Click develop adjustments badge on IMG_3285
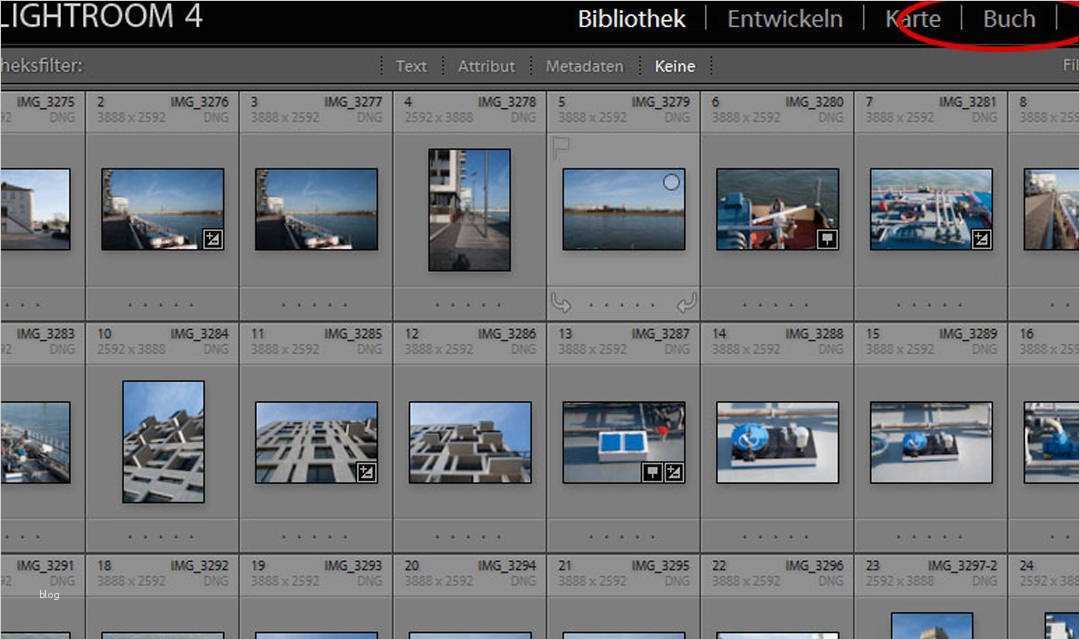Screen dimensions: 1080x640 click(366, 472)
